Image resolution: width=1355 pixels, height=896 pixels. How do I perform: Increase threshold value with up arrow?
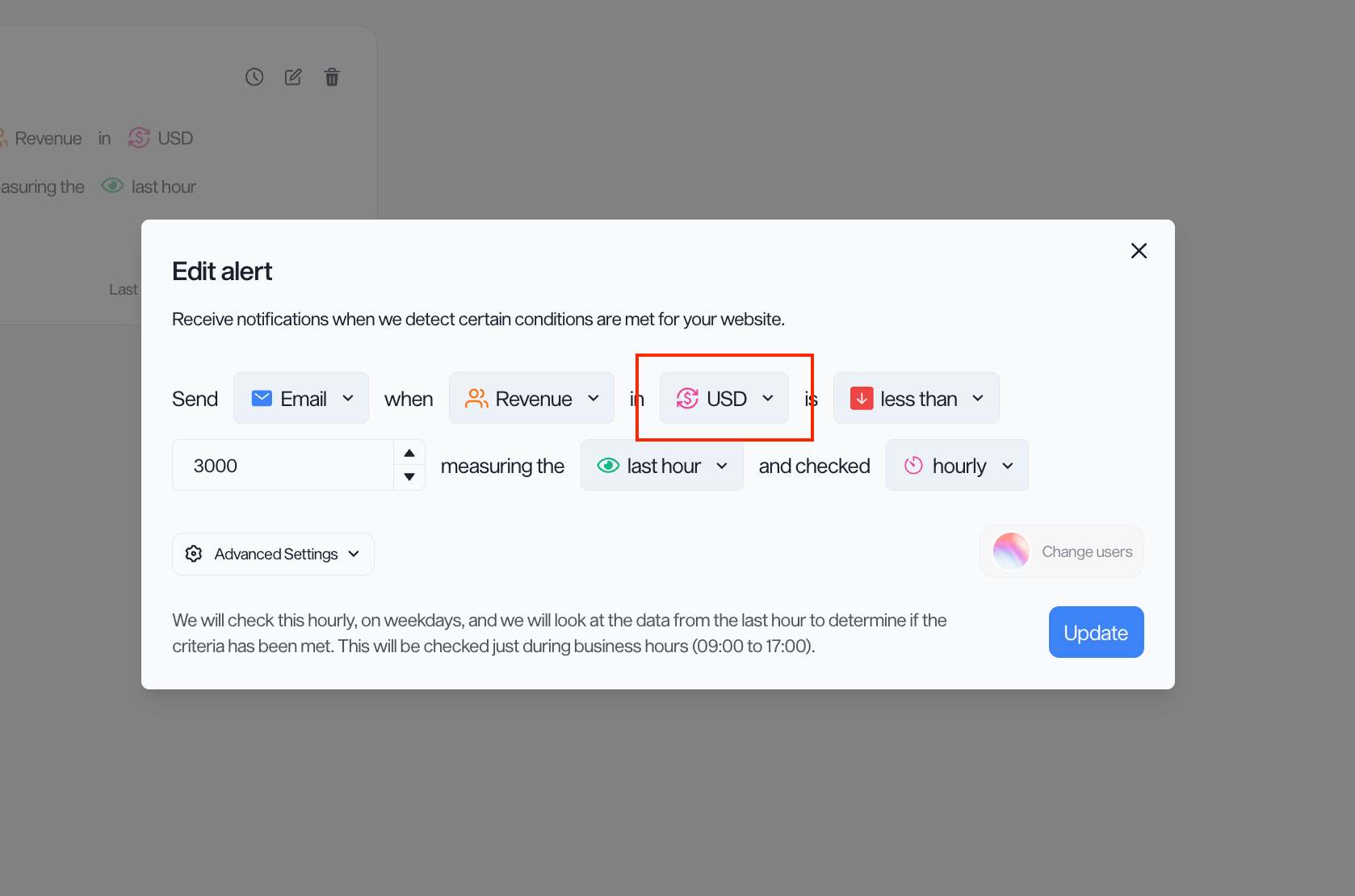[409, 453]
